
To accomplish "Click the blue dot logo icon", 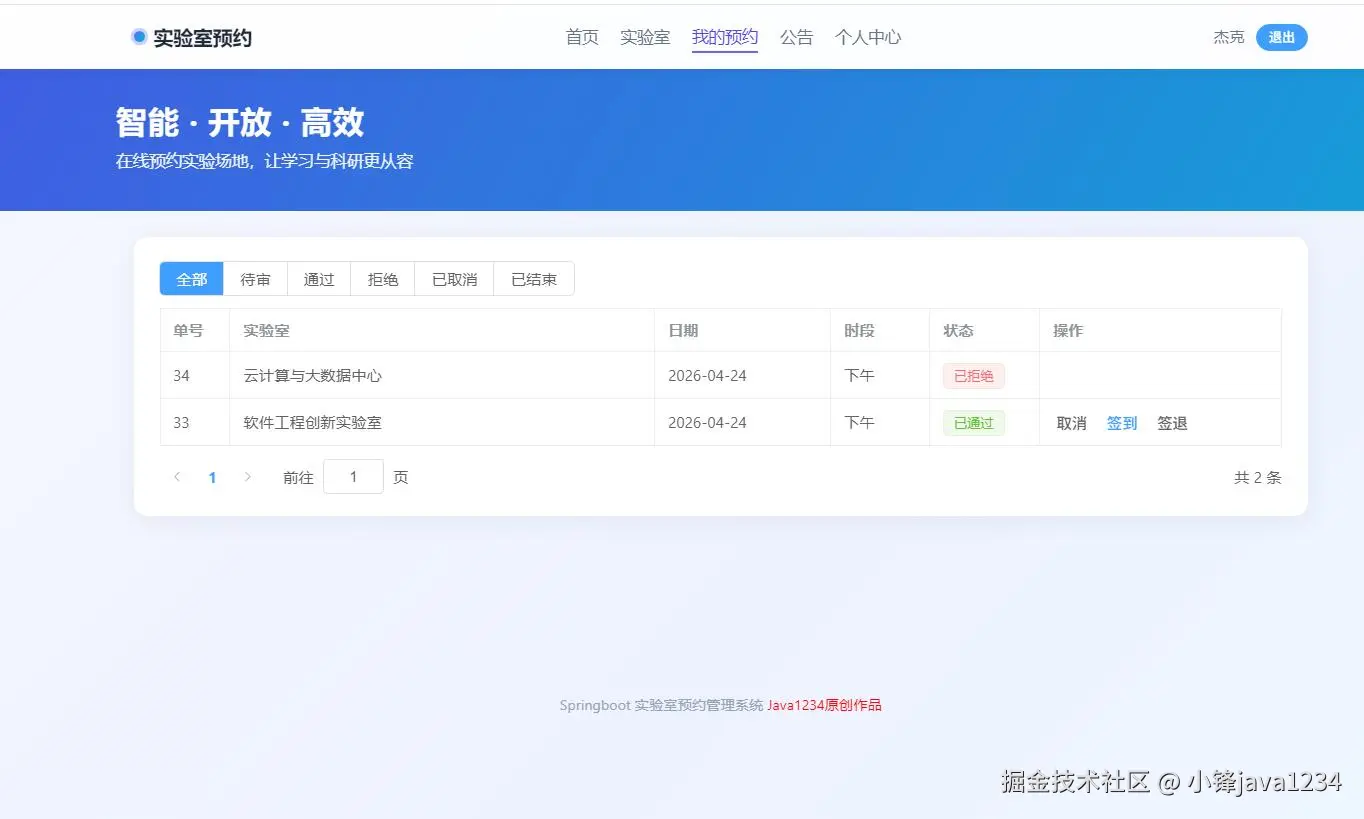I will coord(139,37).
